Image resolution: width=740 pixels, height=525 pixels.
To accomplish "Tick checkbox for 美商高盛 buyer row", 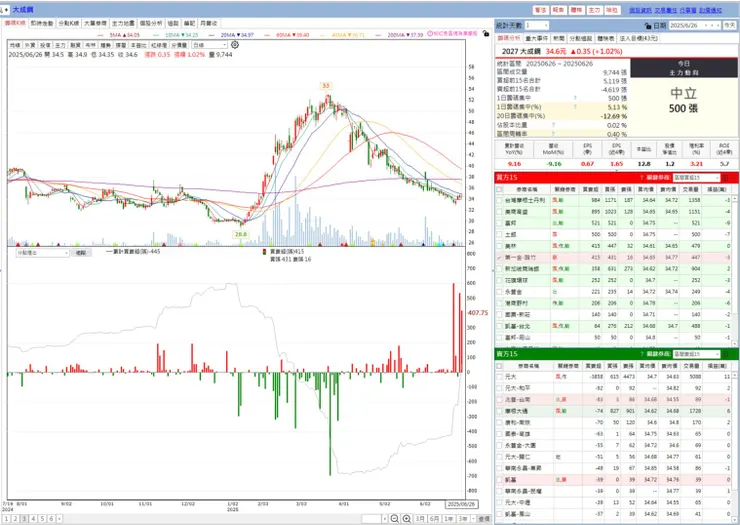I will (x=499, y=212).
